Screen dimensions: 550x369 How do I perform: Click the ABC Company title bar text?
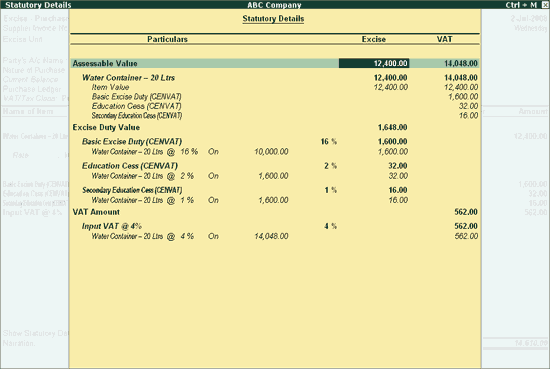pyautogui.click(x=274, y=5)
